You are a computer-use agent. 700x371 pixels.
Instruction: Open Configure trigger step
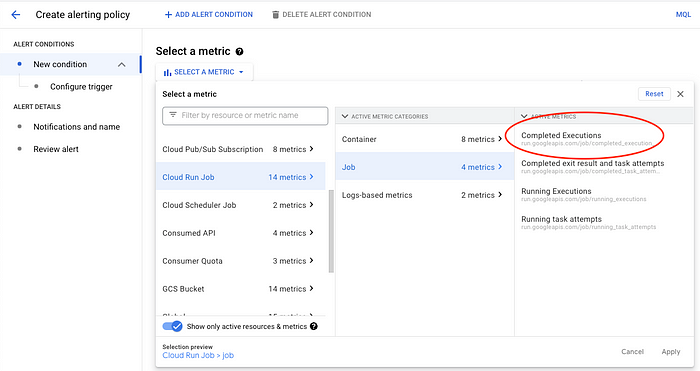click(81, 87)
